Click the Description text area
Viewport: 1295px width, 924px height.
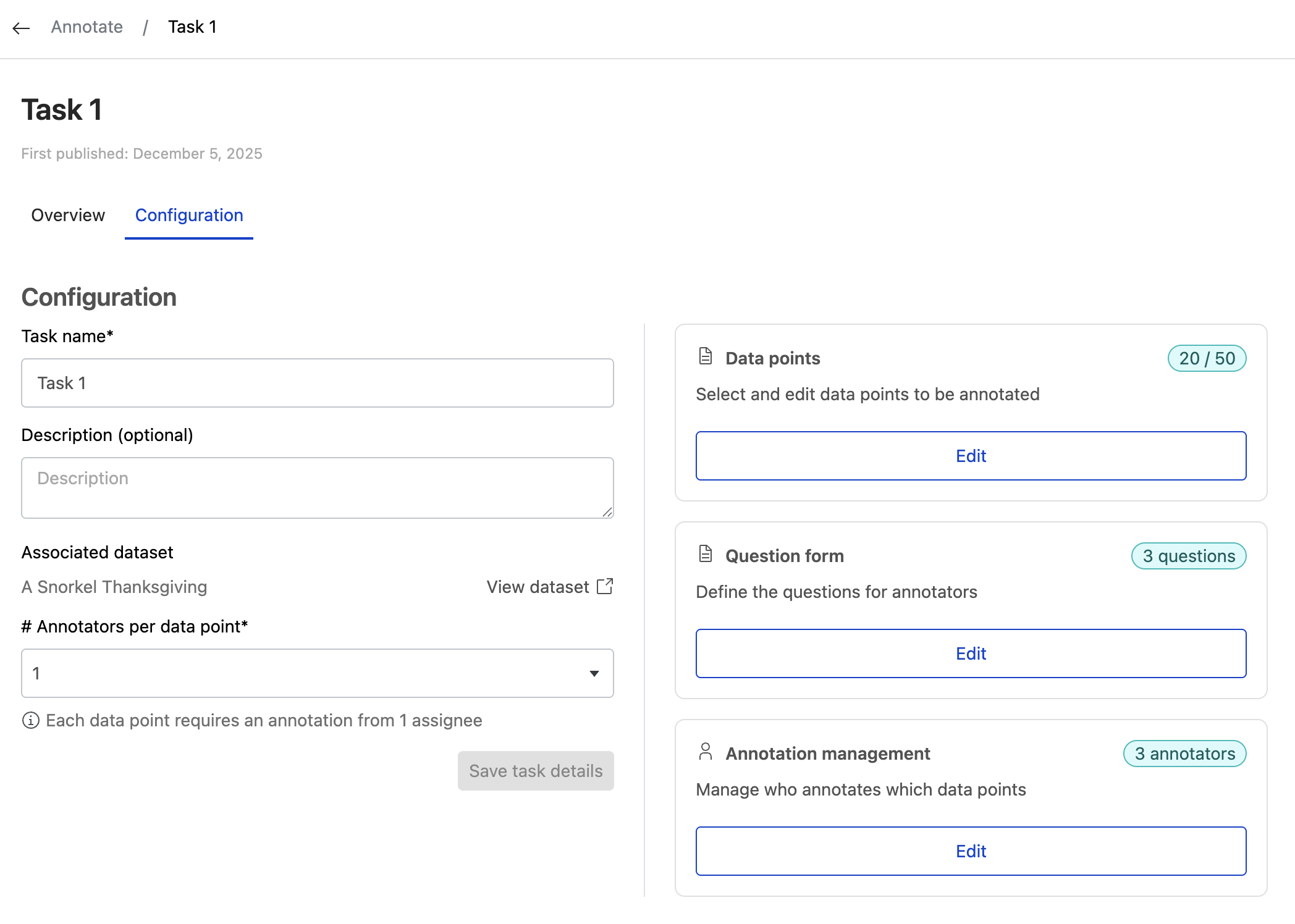pyautogui.click(x=317, y=487)
